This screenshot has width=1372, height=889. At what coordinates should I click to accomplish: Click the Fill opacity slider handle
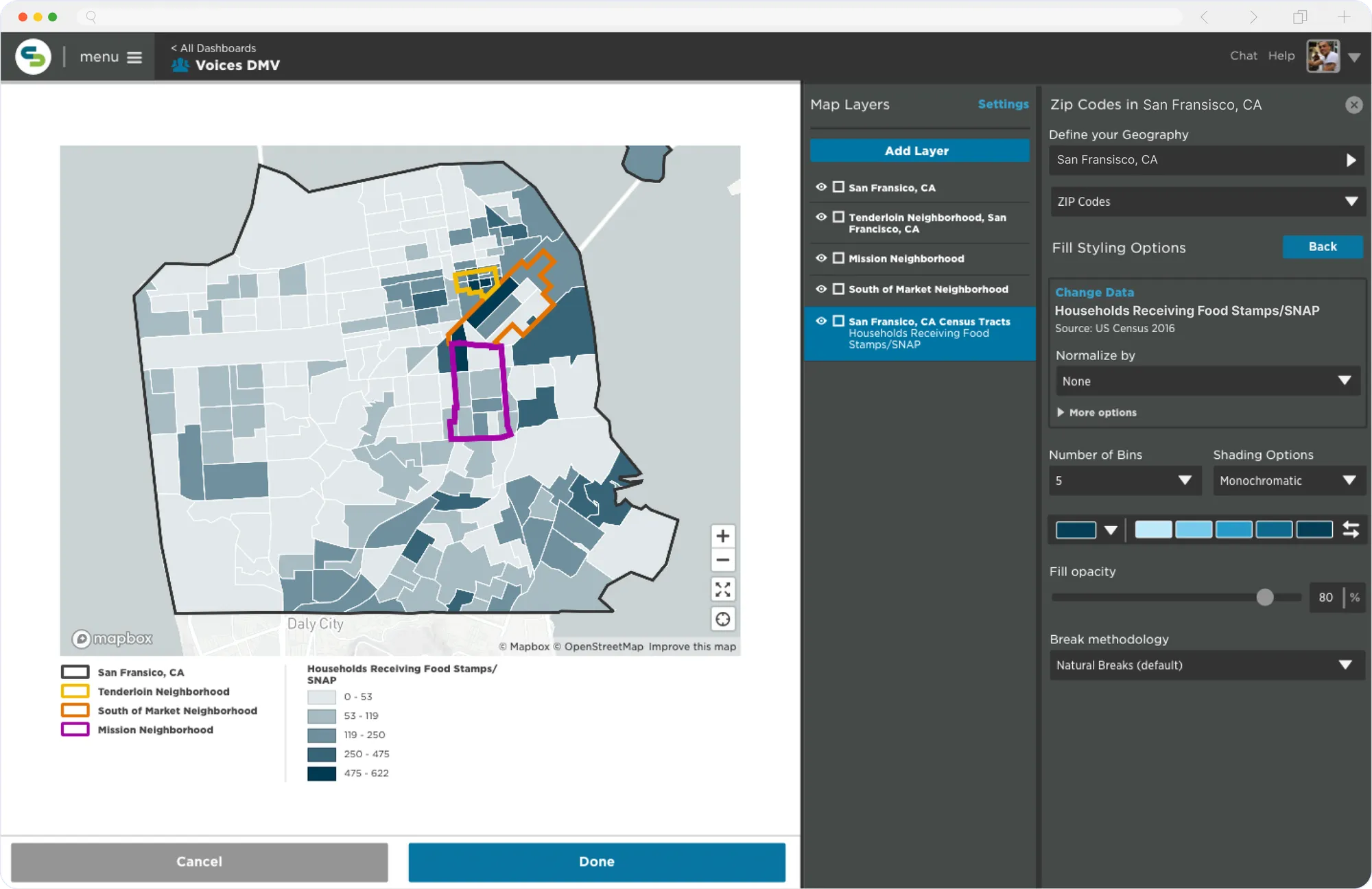point(1264,597)
